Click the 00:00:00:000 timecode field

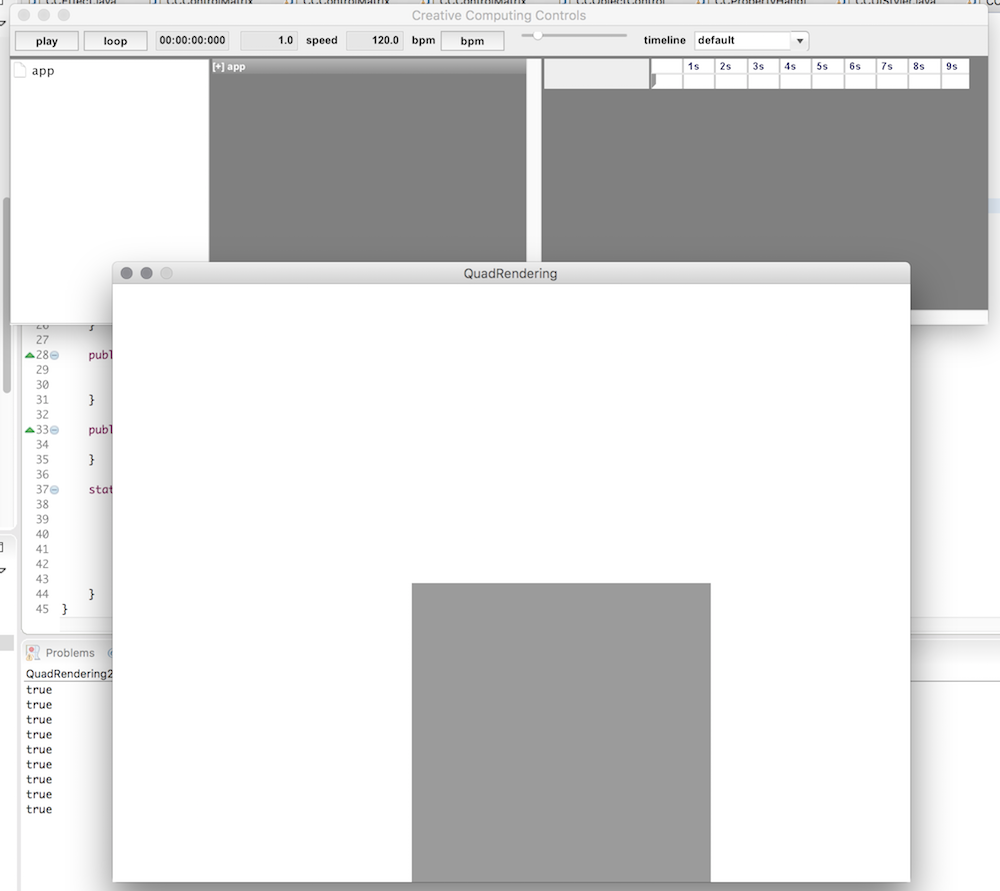192,41
